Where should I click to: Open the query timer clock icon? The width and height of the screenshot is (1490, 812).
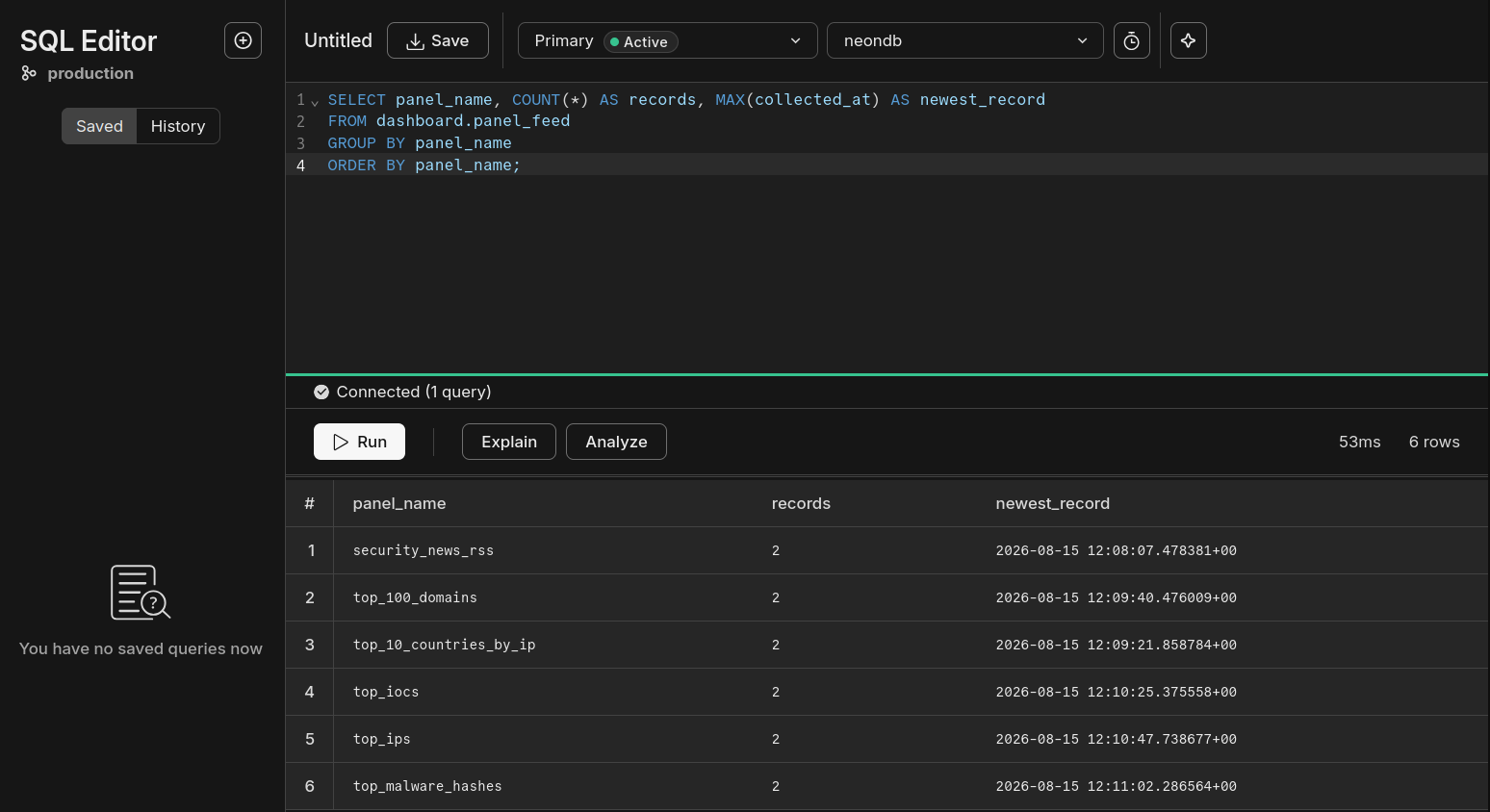coord(1132,40)
